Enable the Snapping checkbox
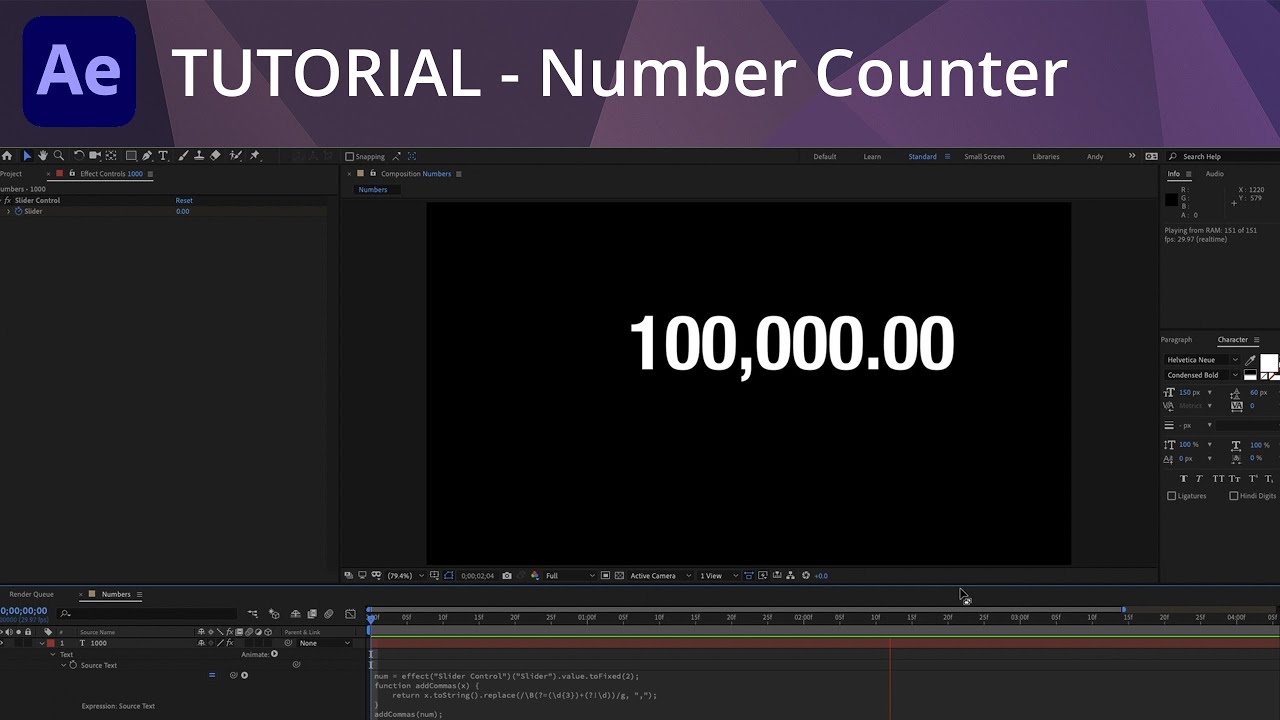Image resolution: width=1280 pixels, height=720 pixels. pos(349,156)
